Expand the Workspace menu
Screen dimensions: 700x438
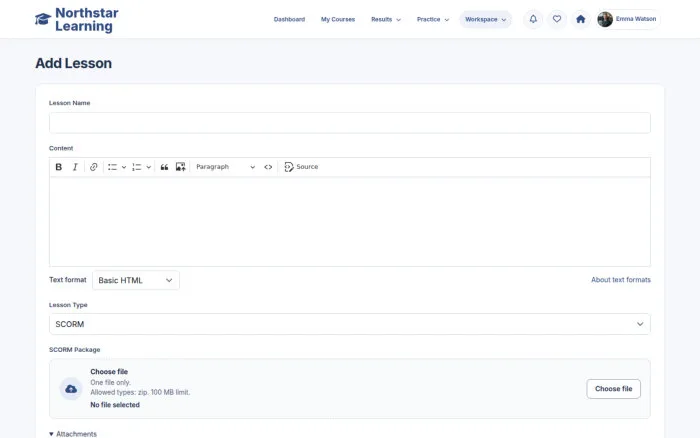pos(486,19)
